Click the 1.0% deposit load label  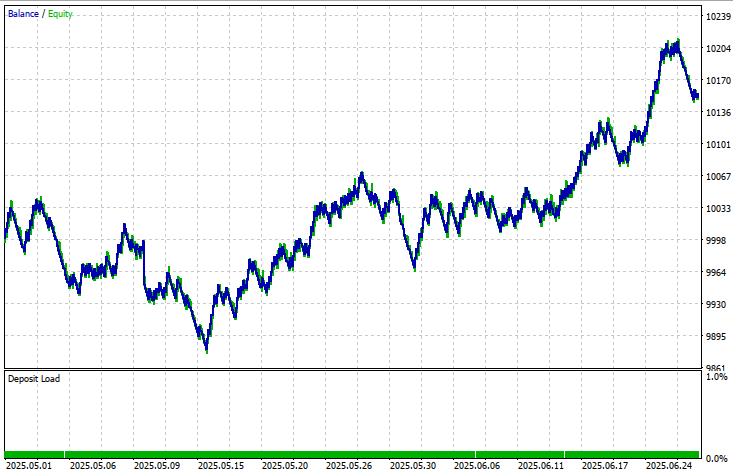pos(717,377)
